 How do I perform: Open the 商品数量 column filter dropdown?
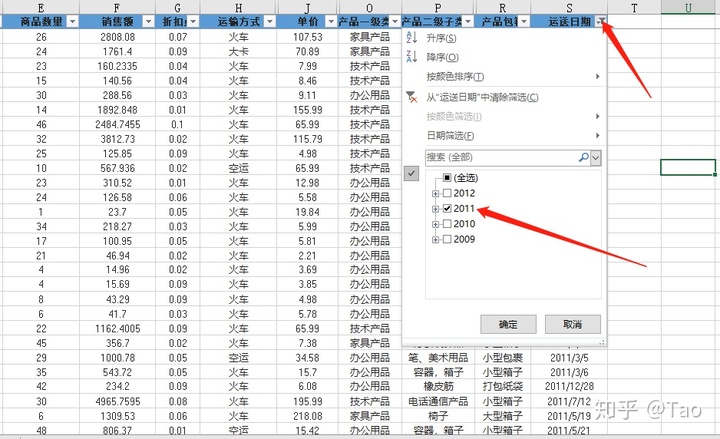click(x=73, y=22)
